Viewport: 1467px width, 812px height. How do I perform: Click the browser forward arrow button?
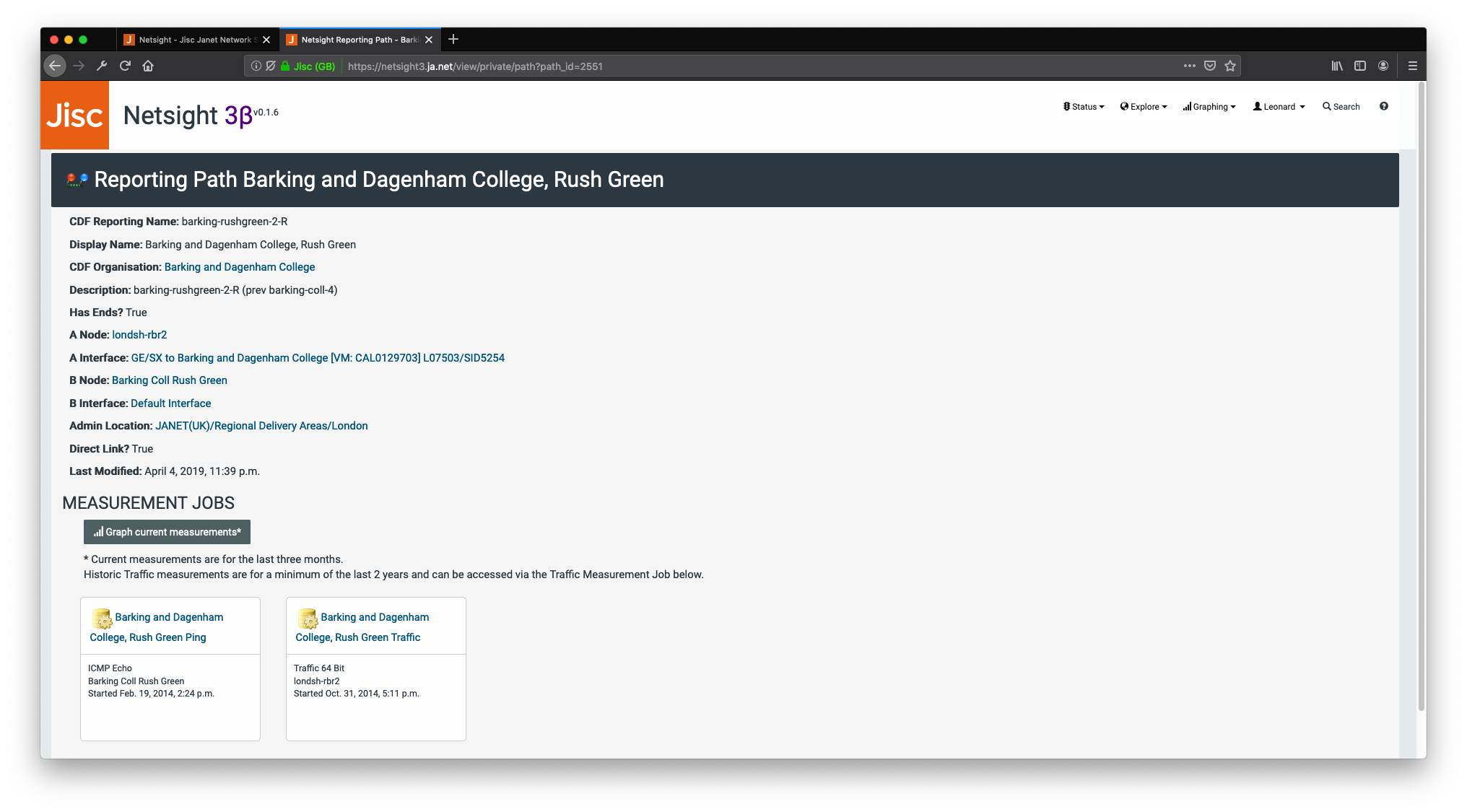pos(79,66)
